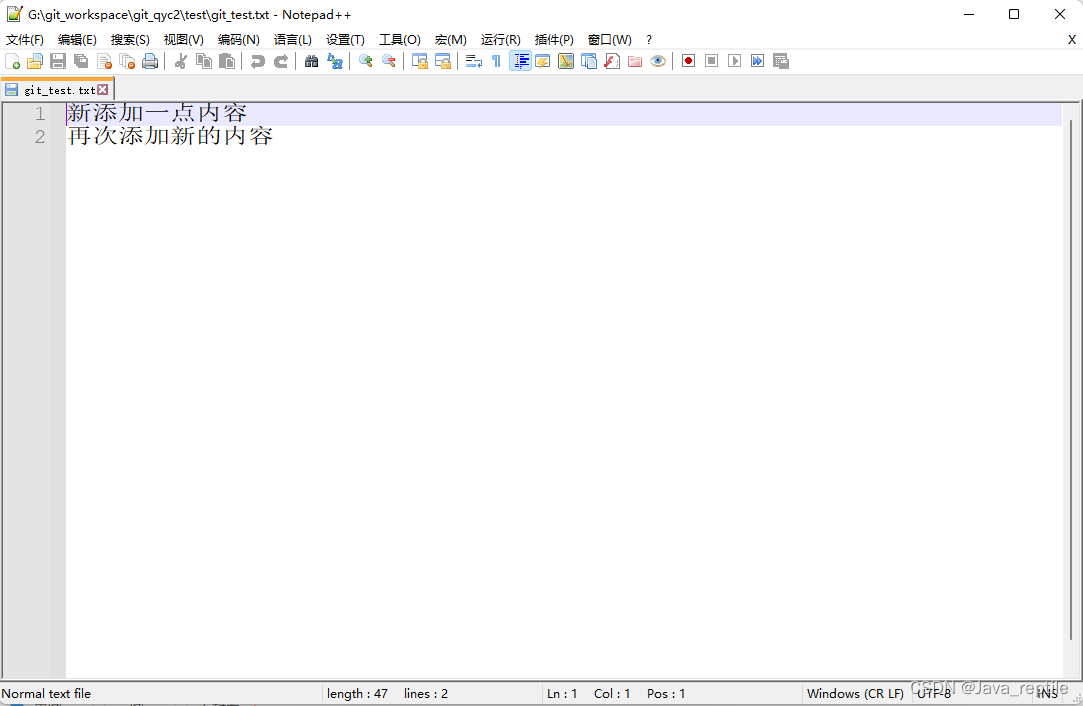Open the 设置(T) menu
The image size is (1083, 706).
[345, 40]
